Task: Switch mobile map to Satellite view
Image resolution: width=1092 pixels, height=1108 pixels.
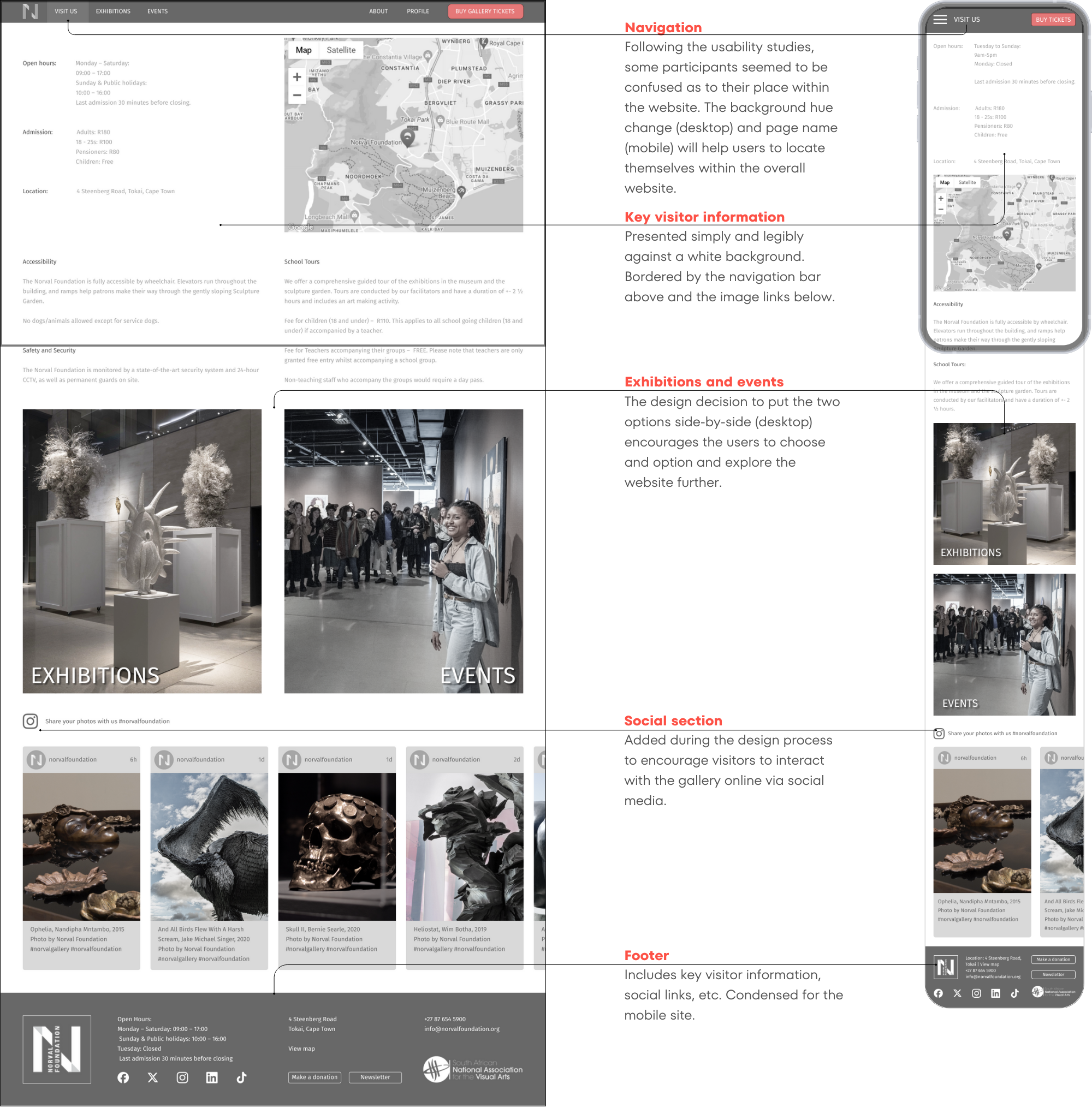Action: 967,182
